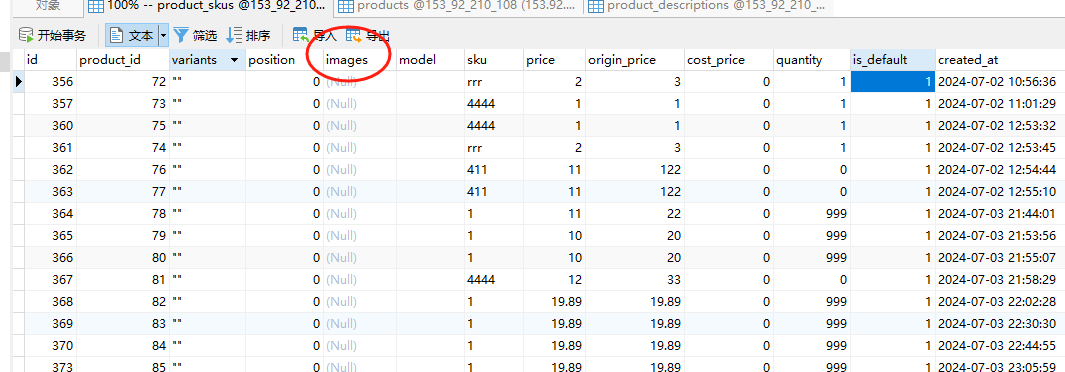Click the Export (导出) icon
Image resolution: width=1065 pixels, height=372 pixels.
[x=354, y=35]
